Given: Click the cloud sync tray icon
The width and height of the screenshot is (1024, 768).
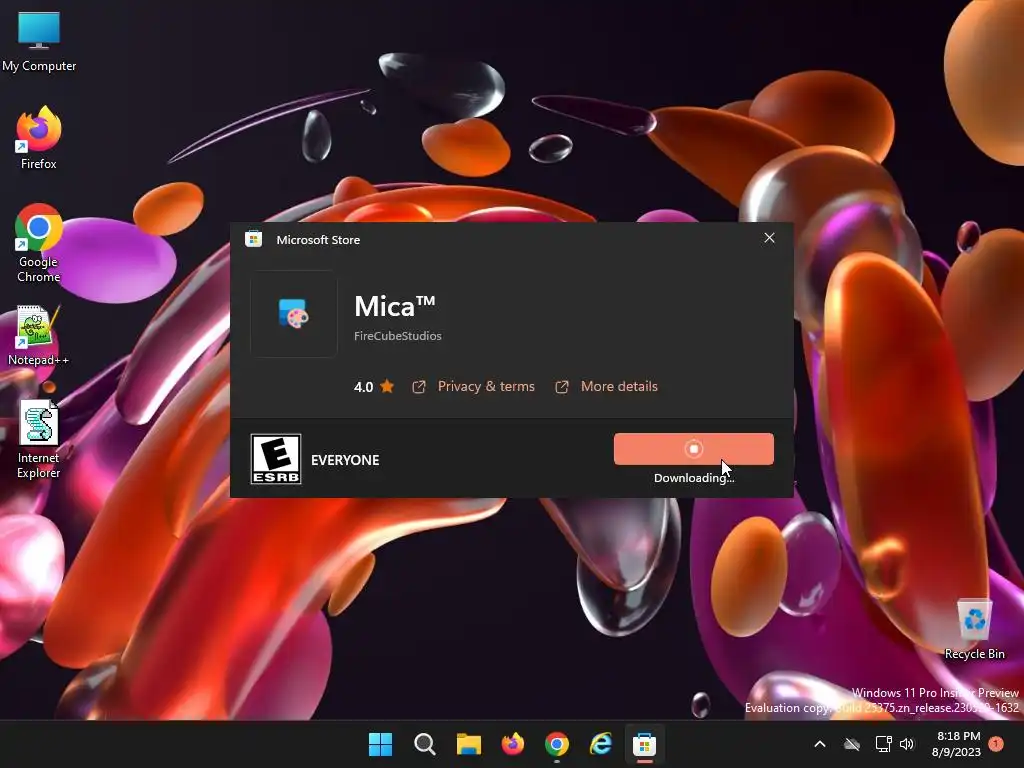Looking at the screenshot, I should [852, 744].
